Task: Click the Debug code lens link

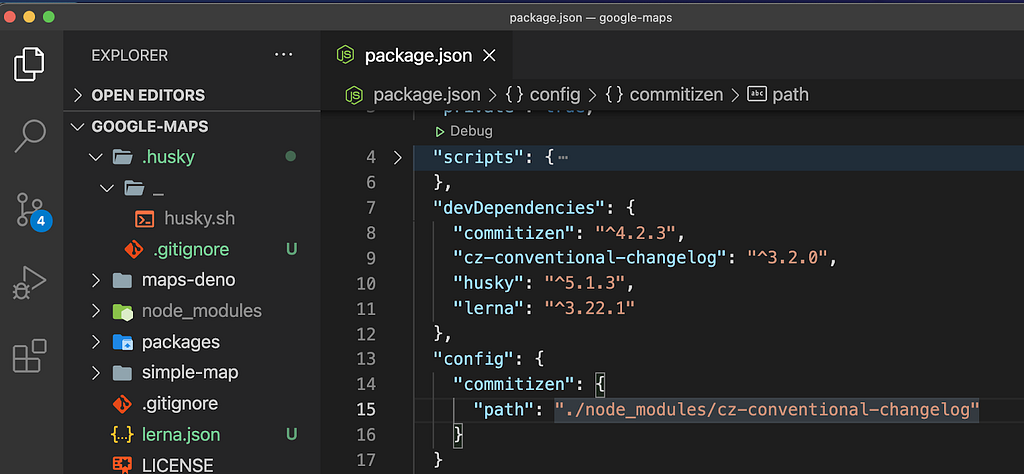Action: (x=471, y=131)
